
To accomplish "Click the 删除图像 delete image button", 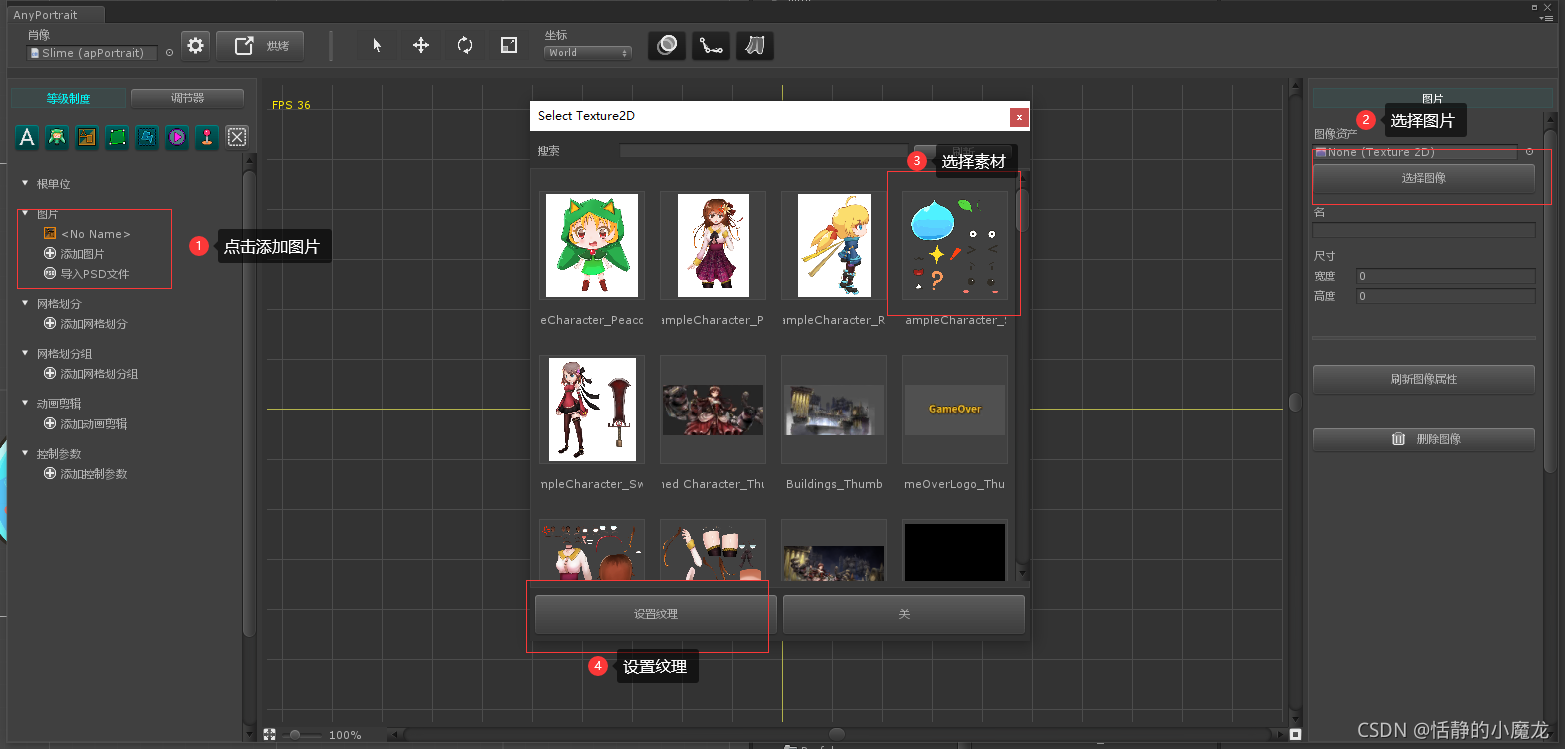I will [1424, 439].
